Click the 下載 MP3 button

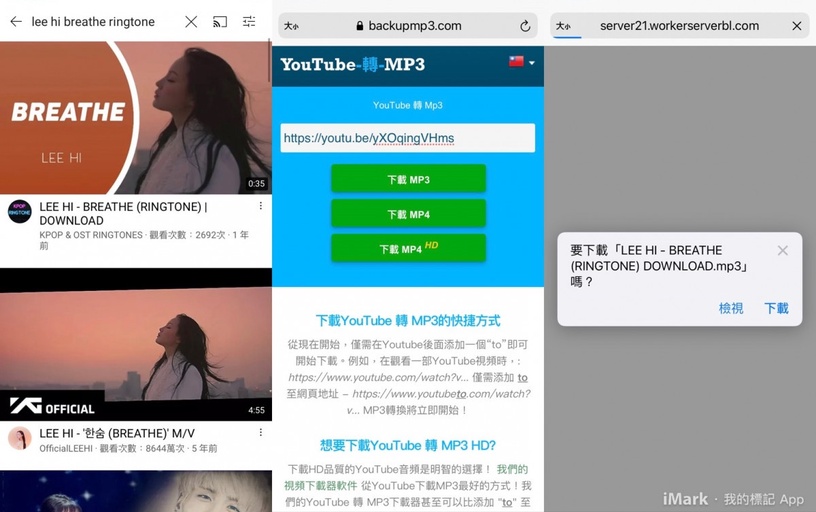(x=409, y=179)
